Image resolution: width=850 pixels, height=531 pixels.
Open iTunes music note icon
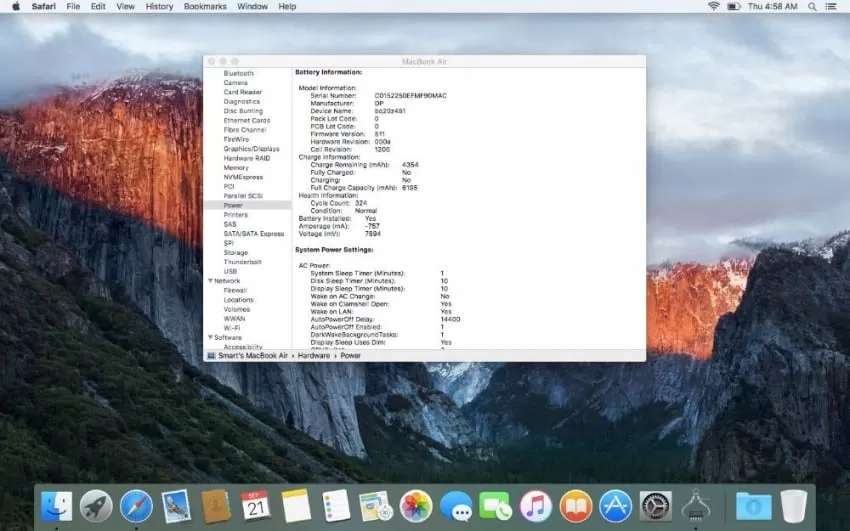pyautogui.click(x=536, y=506)
